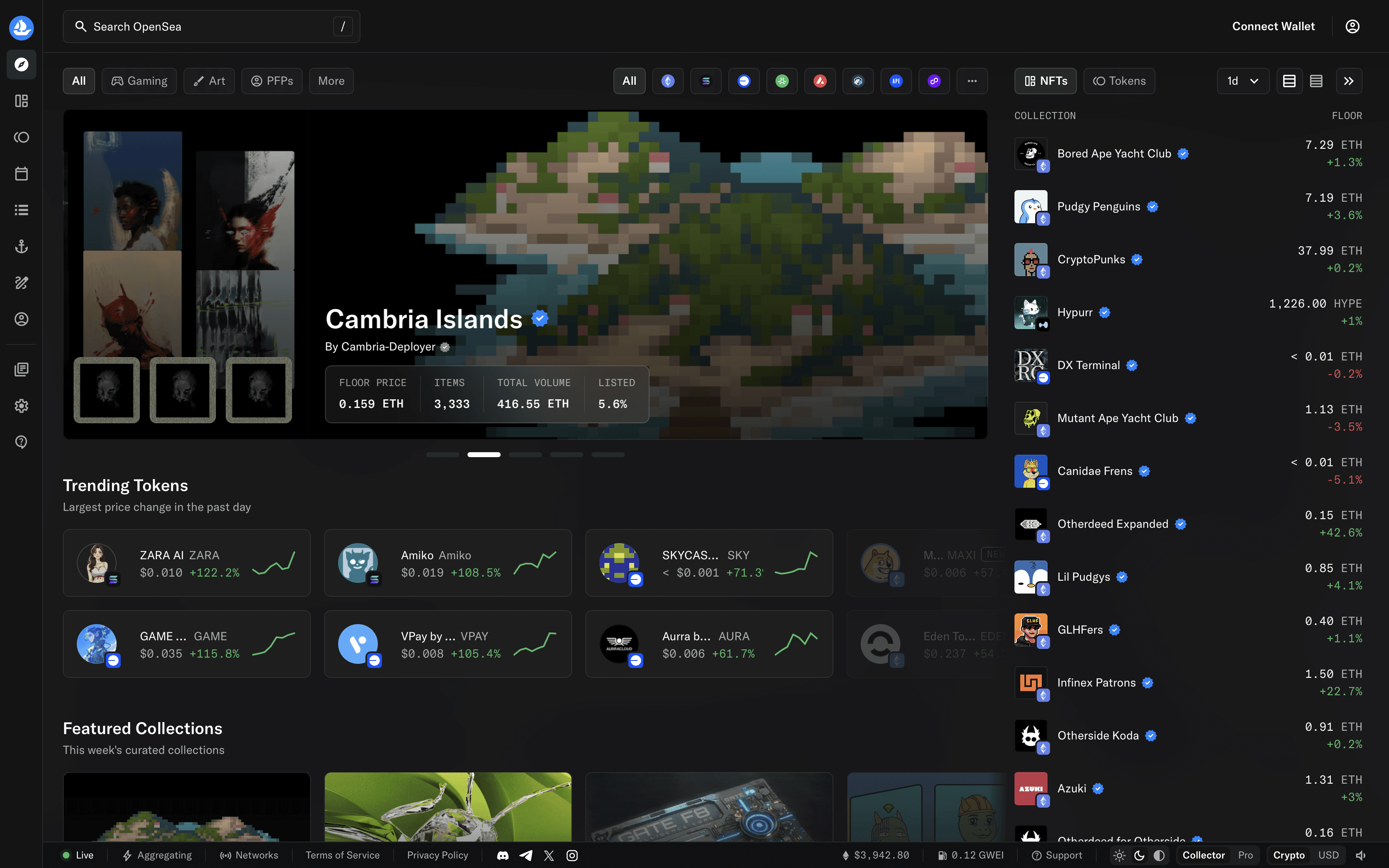Select Crypto currency display
1389x868 pixels.
pyautogui.click(x=1289, y=855)
